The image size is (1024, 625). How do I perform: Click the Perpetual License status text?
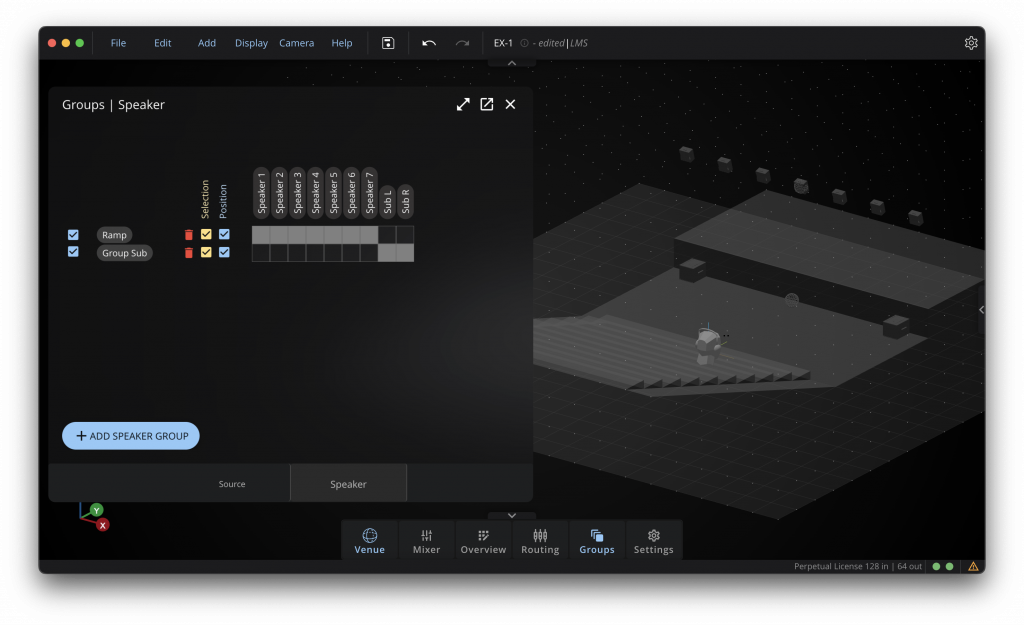point(857,566)
